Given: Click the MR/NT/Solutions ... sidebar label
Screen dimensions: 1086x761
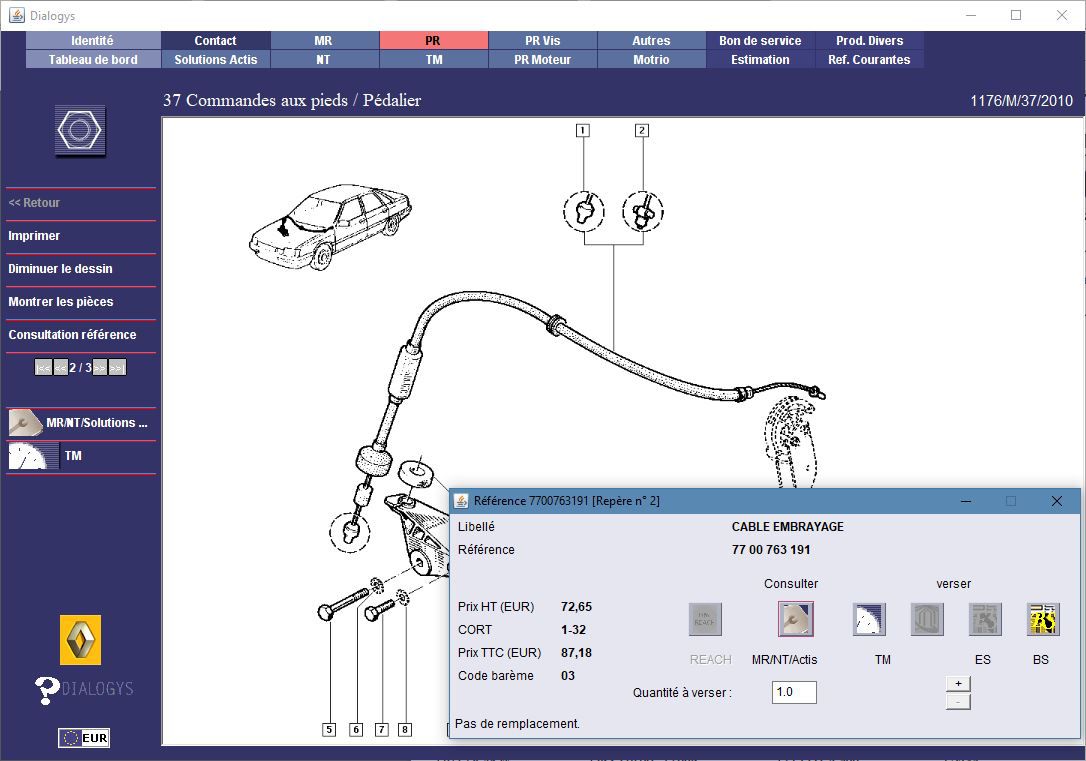Looking at the screenshot, I should tap(97, 422).
